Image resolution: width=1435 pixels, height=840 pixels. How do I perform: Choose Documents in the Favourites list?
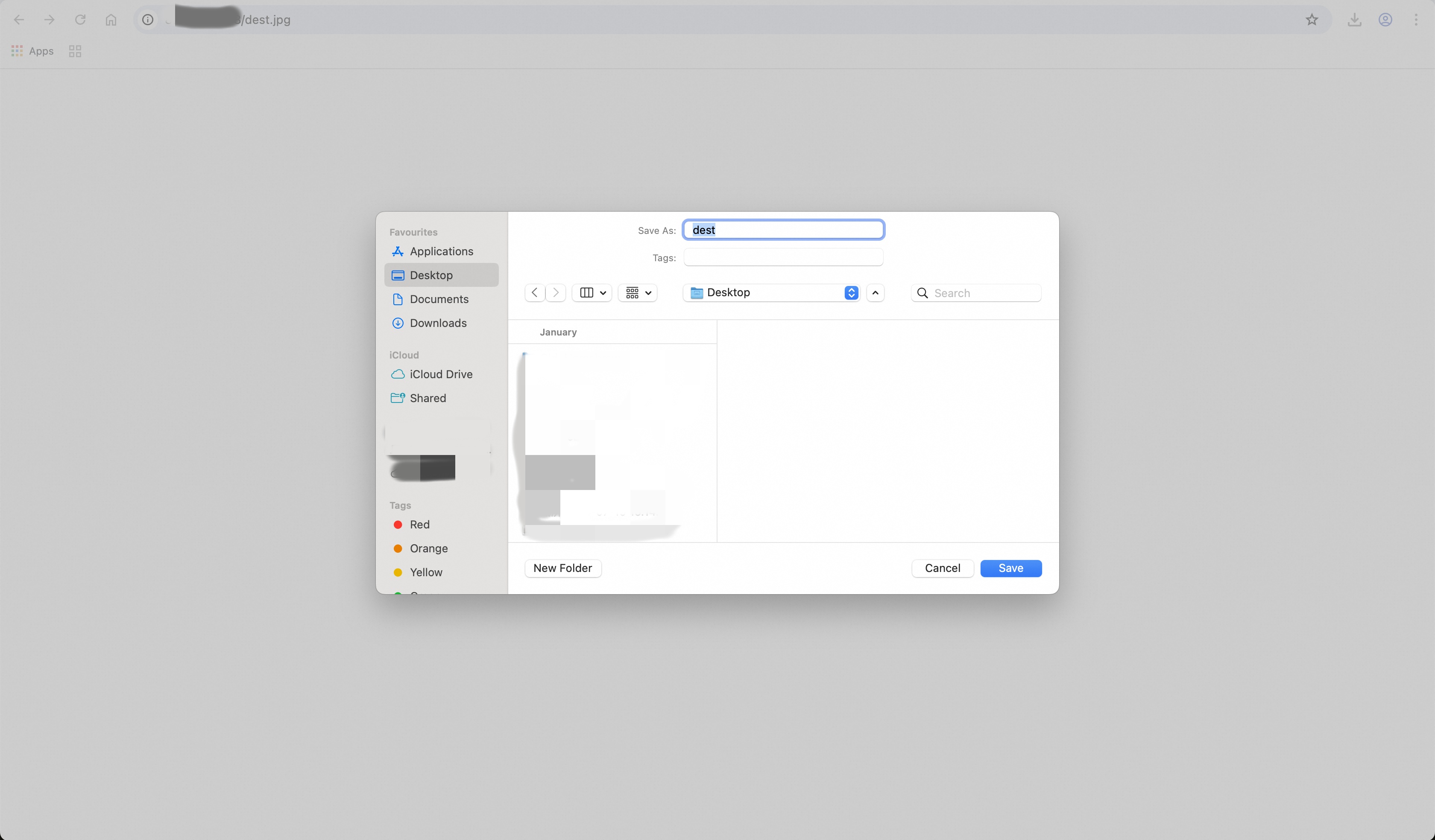tap(439, 299)
